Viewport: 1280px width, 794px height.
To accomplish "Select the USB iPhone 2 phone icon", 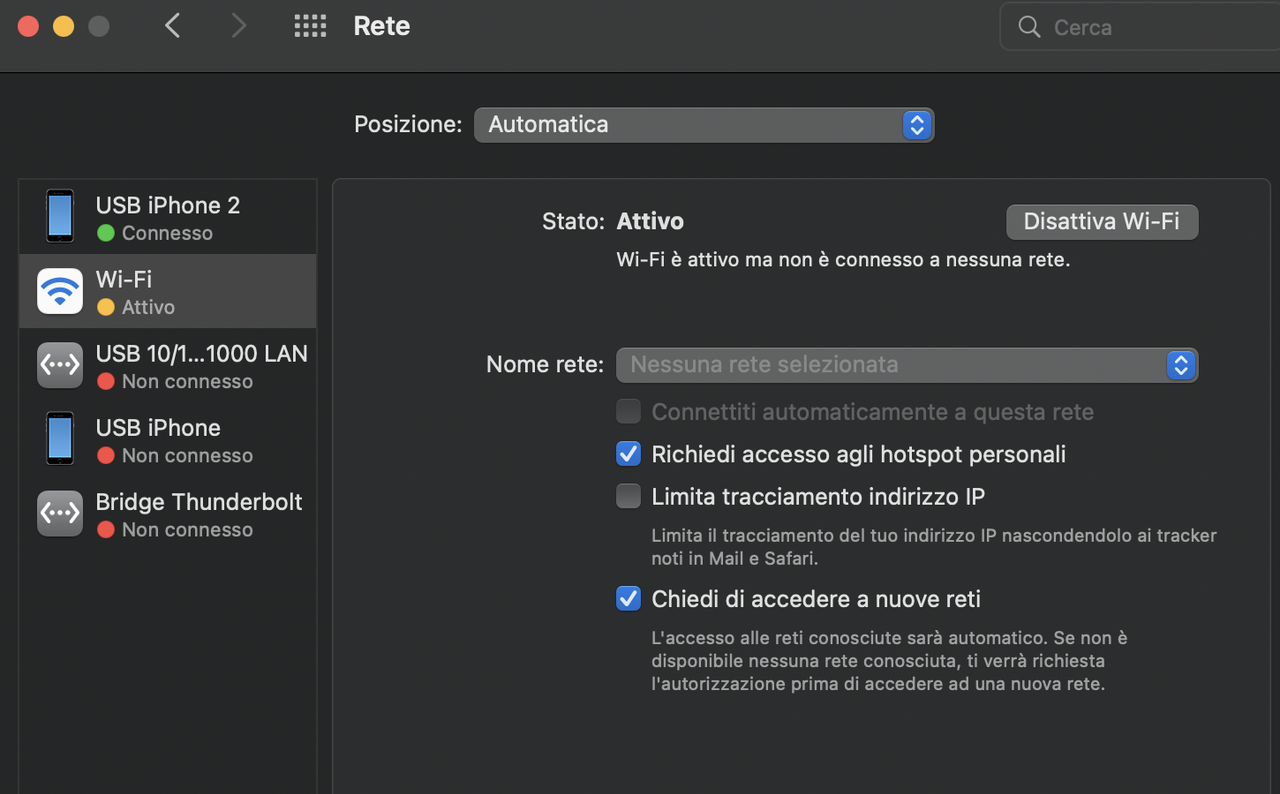I will point(60,216).
